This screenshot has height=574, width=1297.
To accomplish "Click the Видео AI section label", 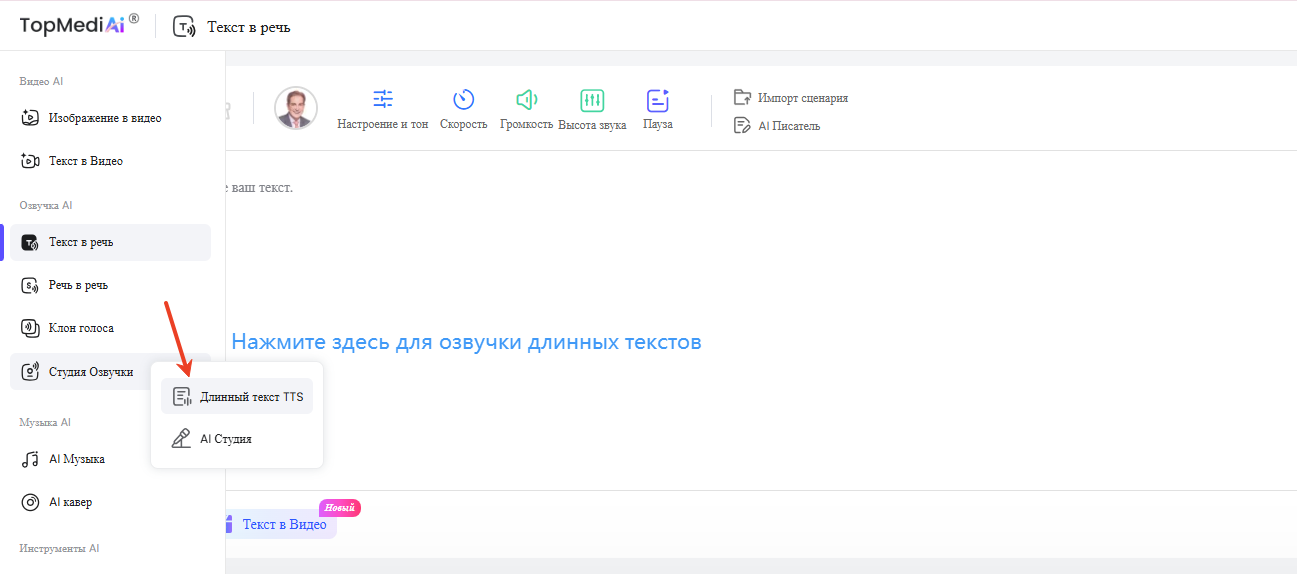I will coord(41,81).
